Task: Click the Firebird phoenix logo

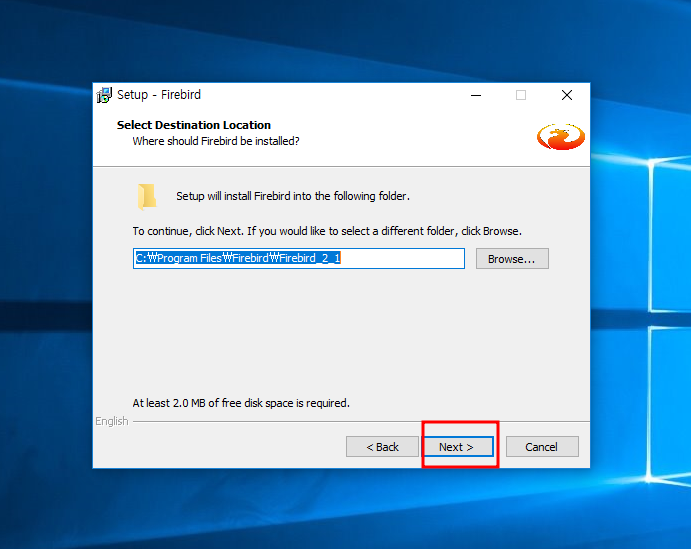Action: [x=561, y=137]
